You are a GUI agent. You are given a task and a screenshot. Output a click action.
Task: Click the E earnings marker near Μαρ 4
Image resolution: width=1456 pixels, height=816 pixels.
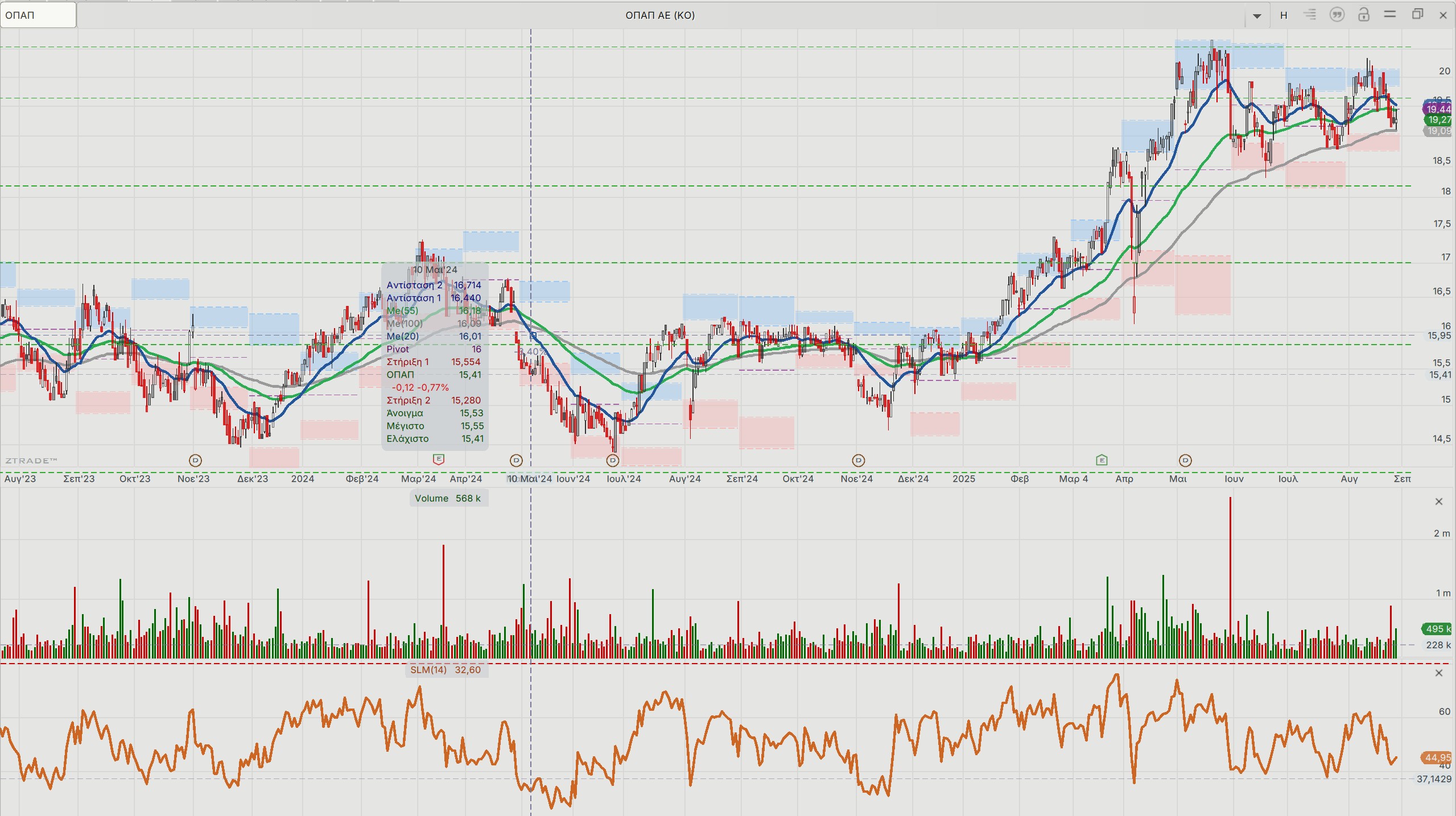pyautogui.click(x=1102, y=459)
